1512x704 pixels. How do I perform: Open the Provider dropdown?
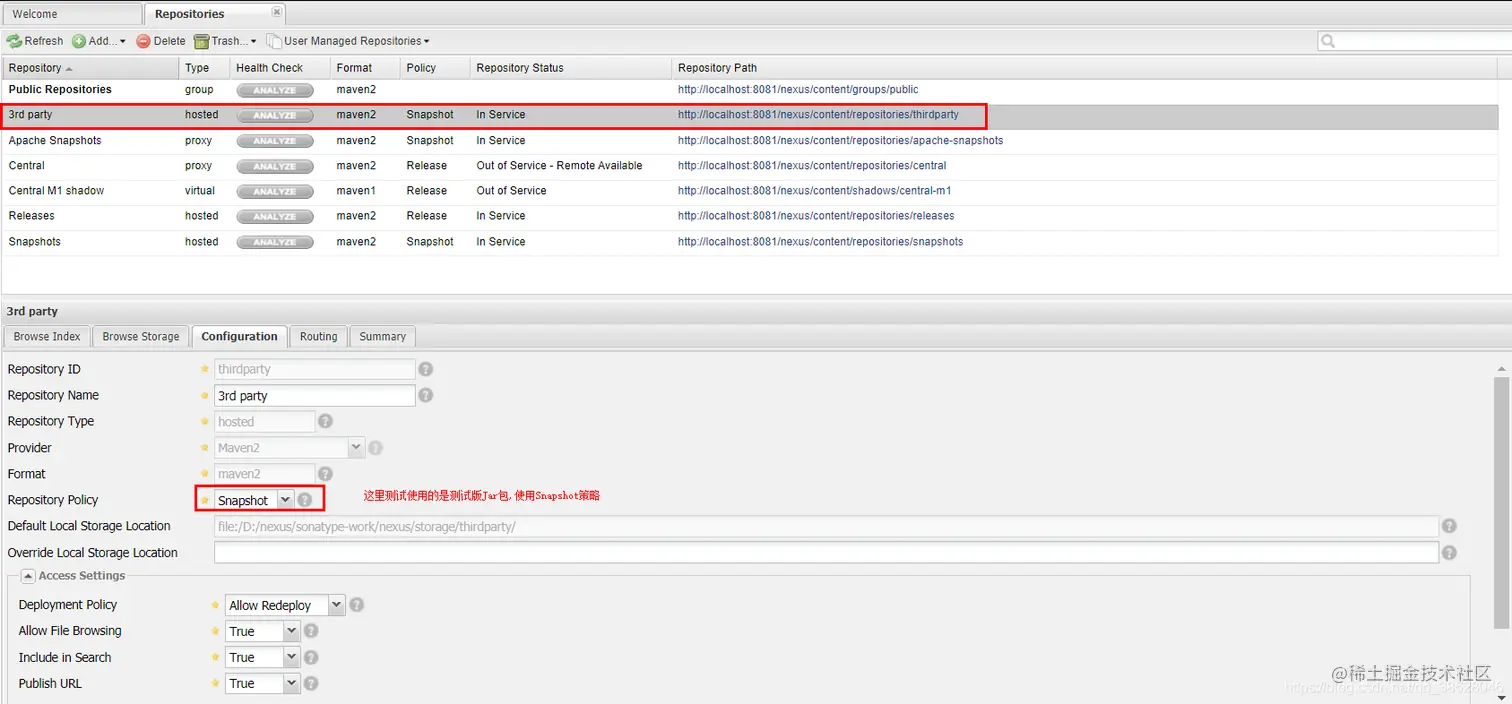tap(356, 448)
